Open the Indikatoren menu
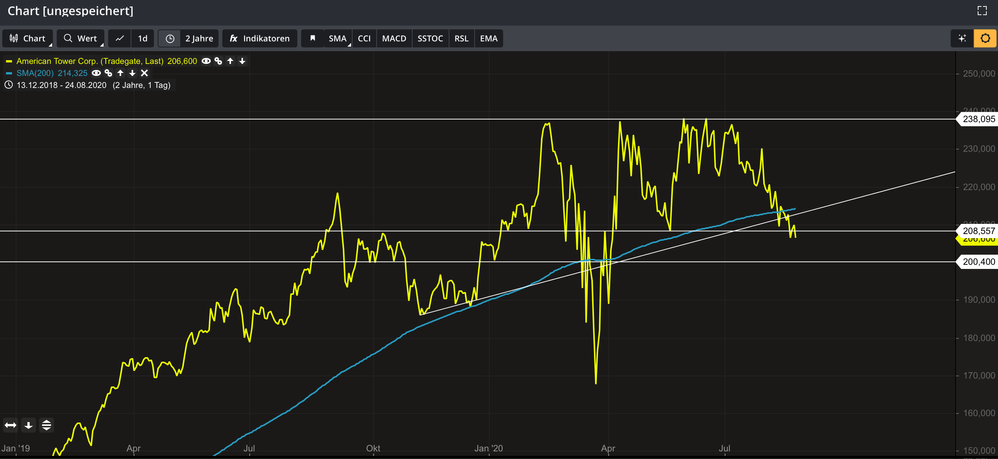The image size is (998, 459). 259,39
